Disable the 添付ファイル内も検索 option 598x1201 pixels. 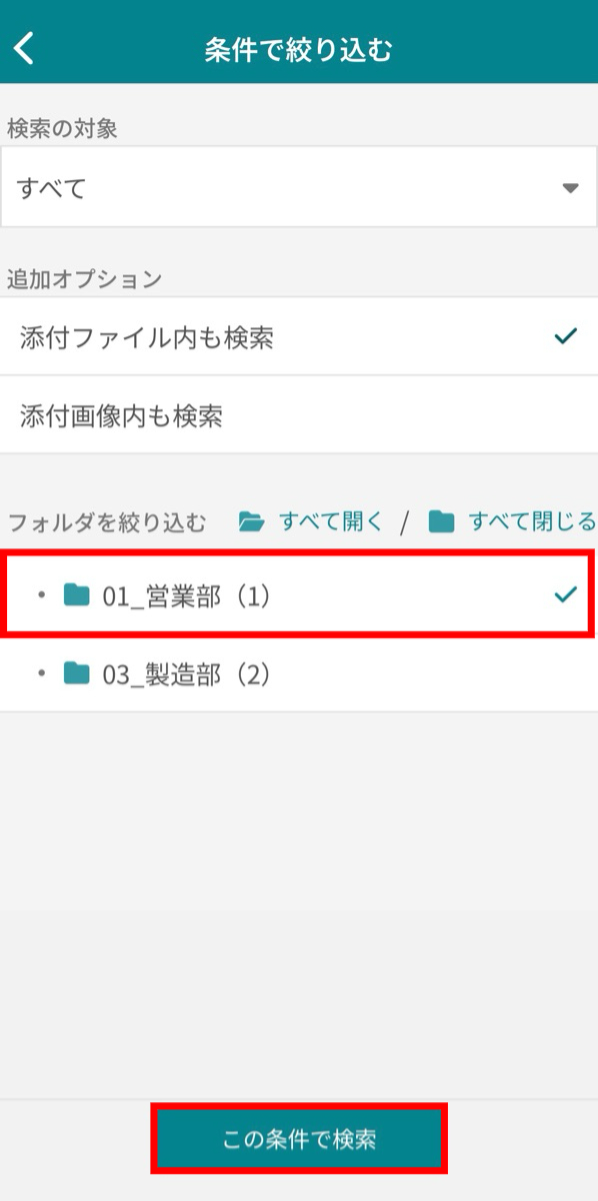click(299, 337)
